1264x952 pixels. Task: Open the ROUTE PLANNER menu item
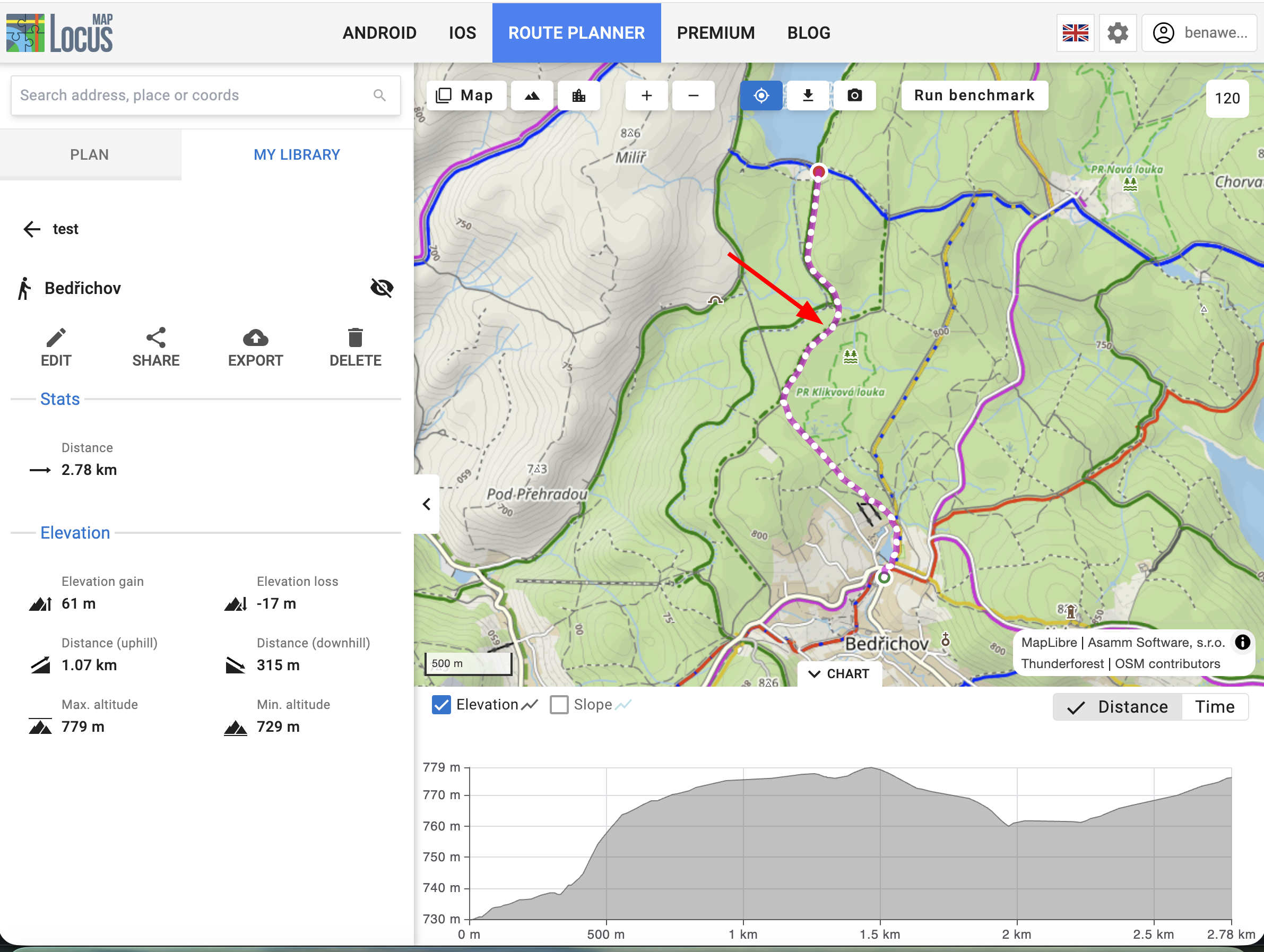click(577, 32)
